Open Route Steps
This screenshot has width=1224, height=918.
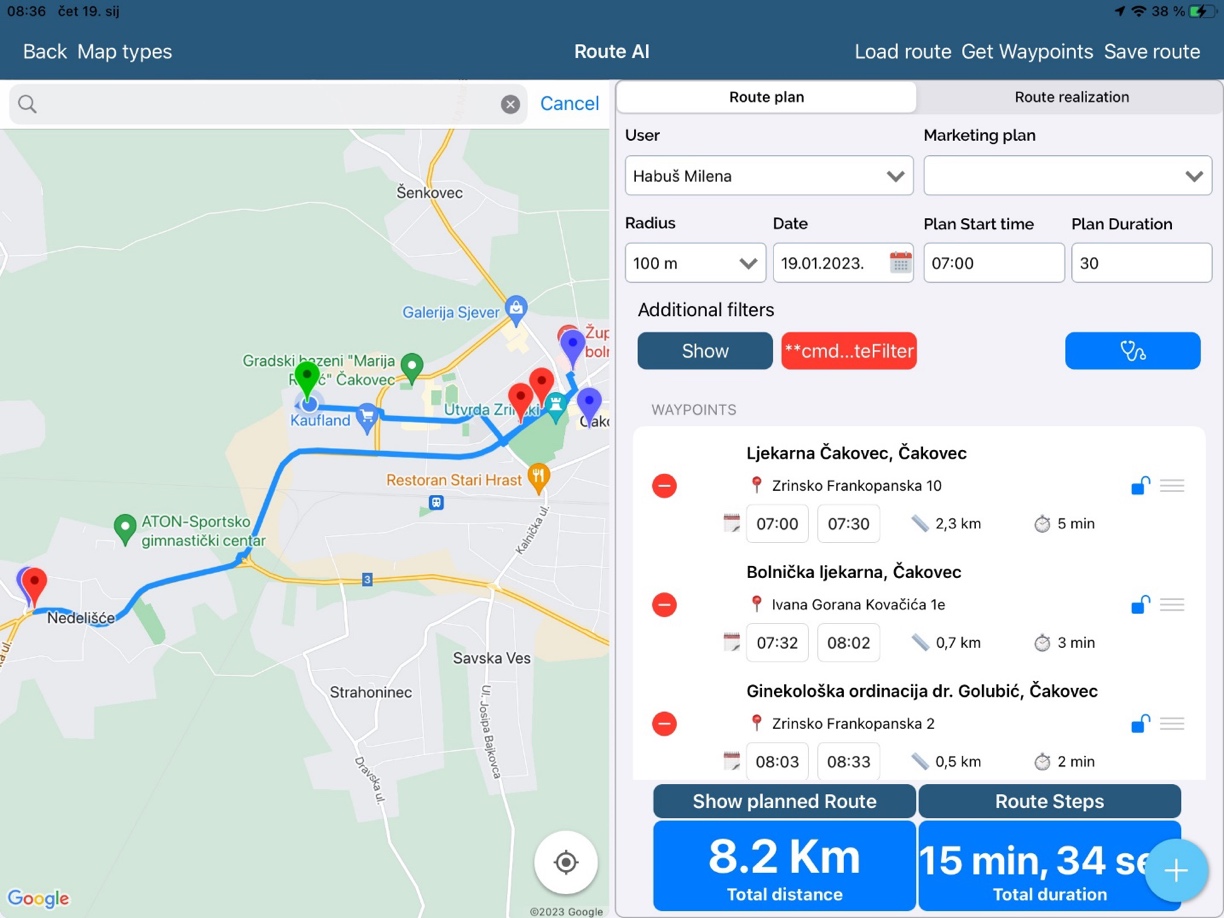coord(1049,801)
